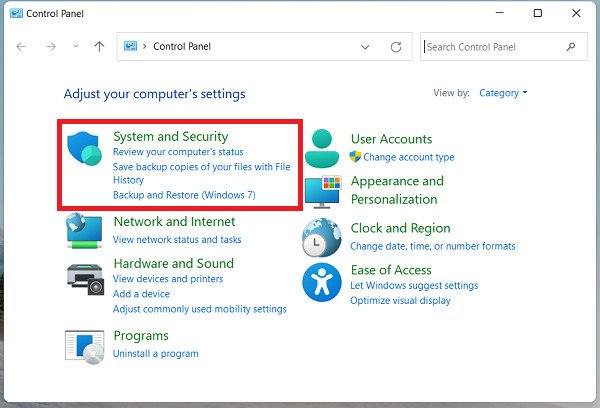Open the User Accounts person icon
Screen dimensions: 600x408
322,148
